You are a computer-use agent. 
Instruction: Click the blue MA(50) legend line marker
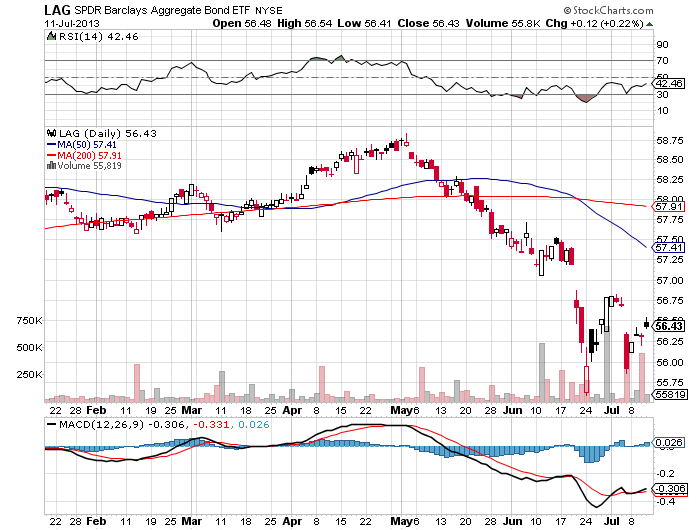click(51, 144)
